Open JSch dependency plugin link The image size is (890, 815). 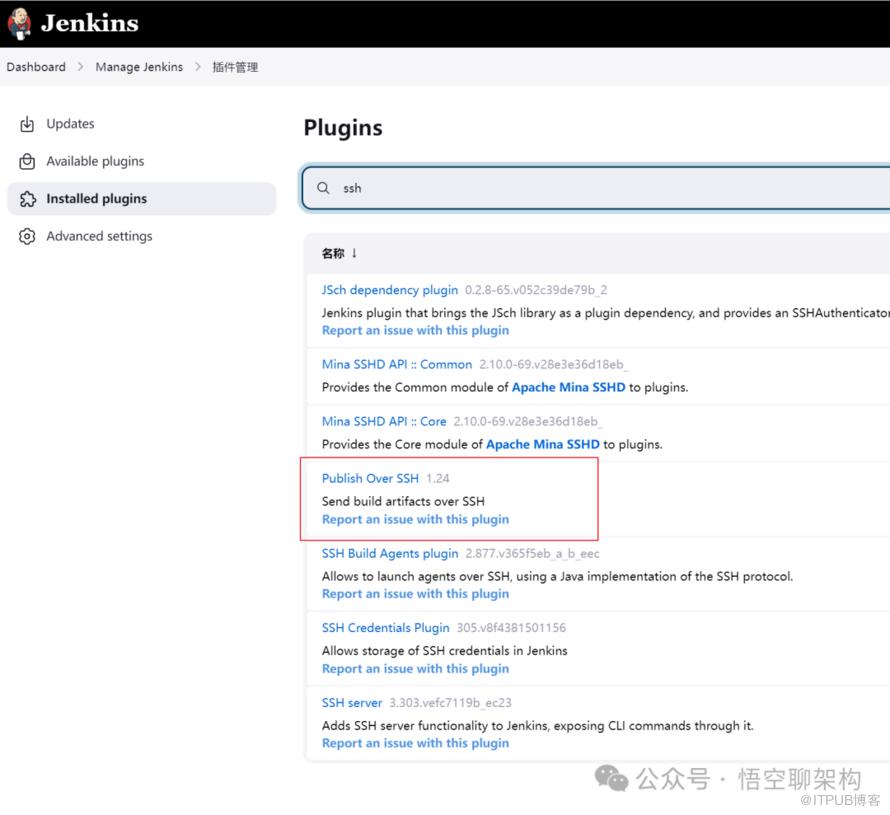(x=389, y=290)
